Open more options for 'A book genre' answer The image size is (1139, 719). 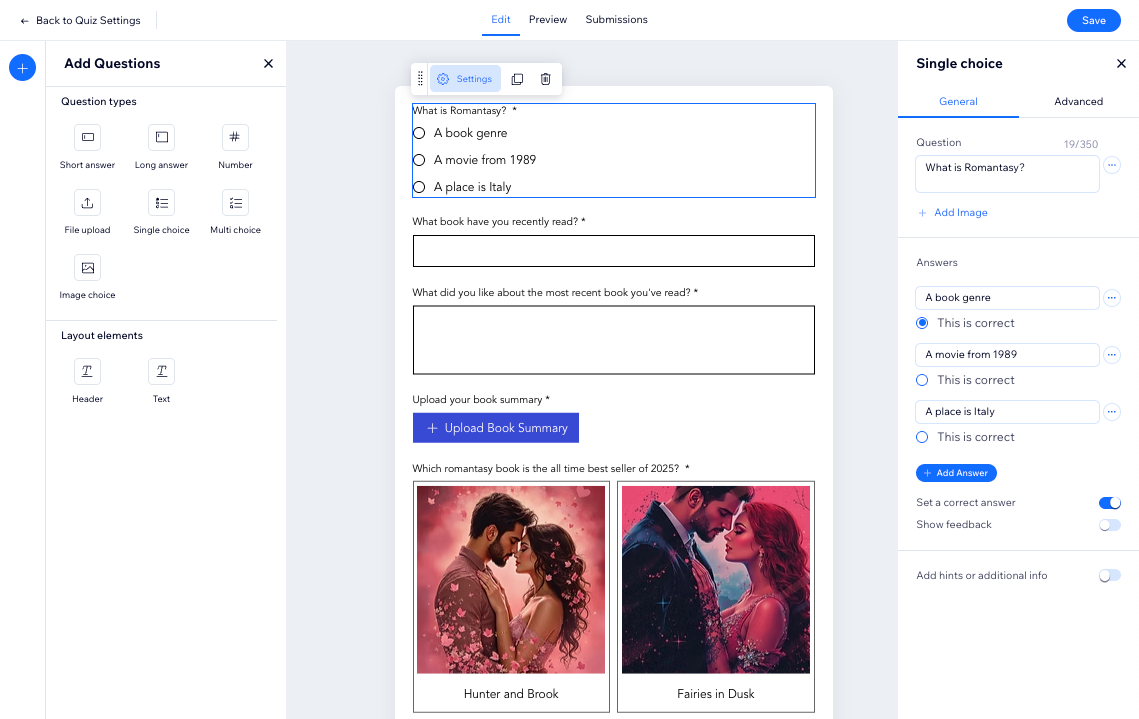tap(1111, 298)
